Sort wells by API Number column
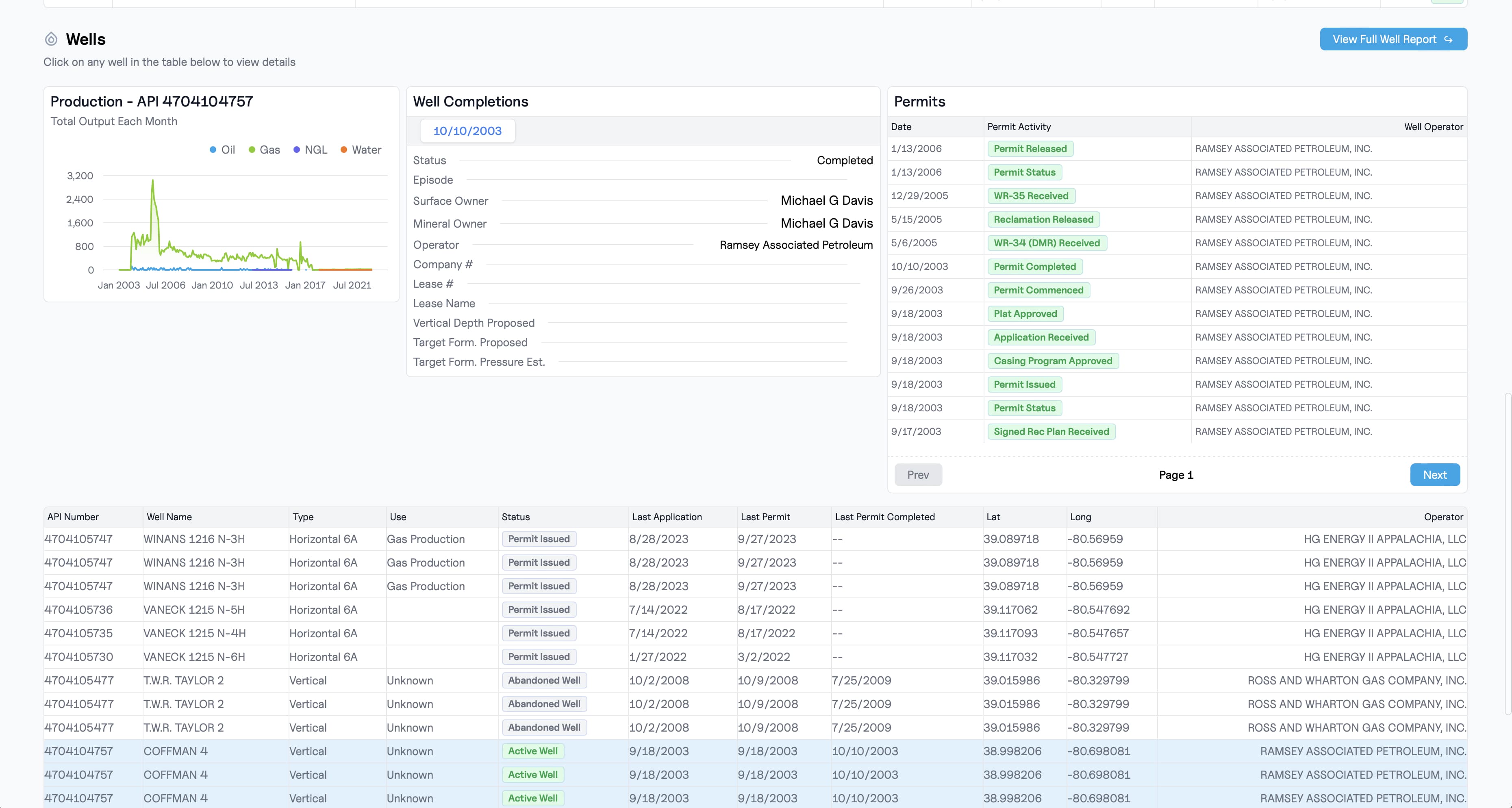This screenshot has width=1512, height=808. point(73,517)
